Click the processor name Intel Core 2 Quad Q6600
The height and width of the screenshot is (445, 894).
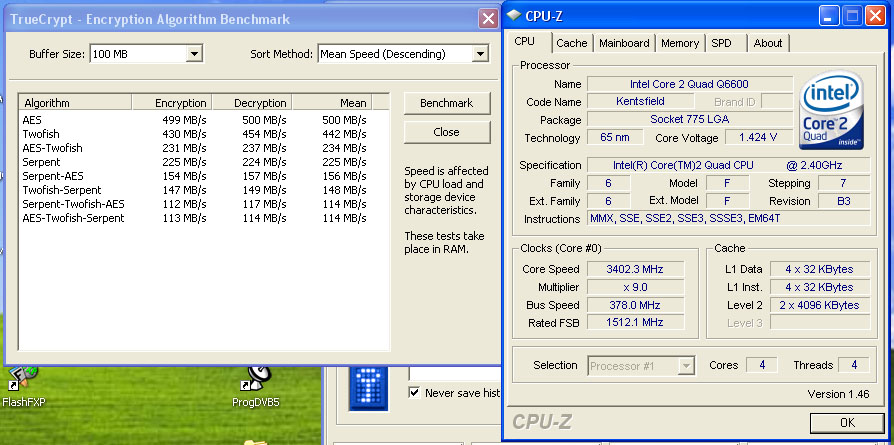click(689, 84)
